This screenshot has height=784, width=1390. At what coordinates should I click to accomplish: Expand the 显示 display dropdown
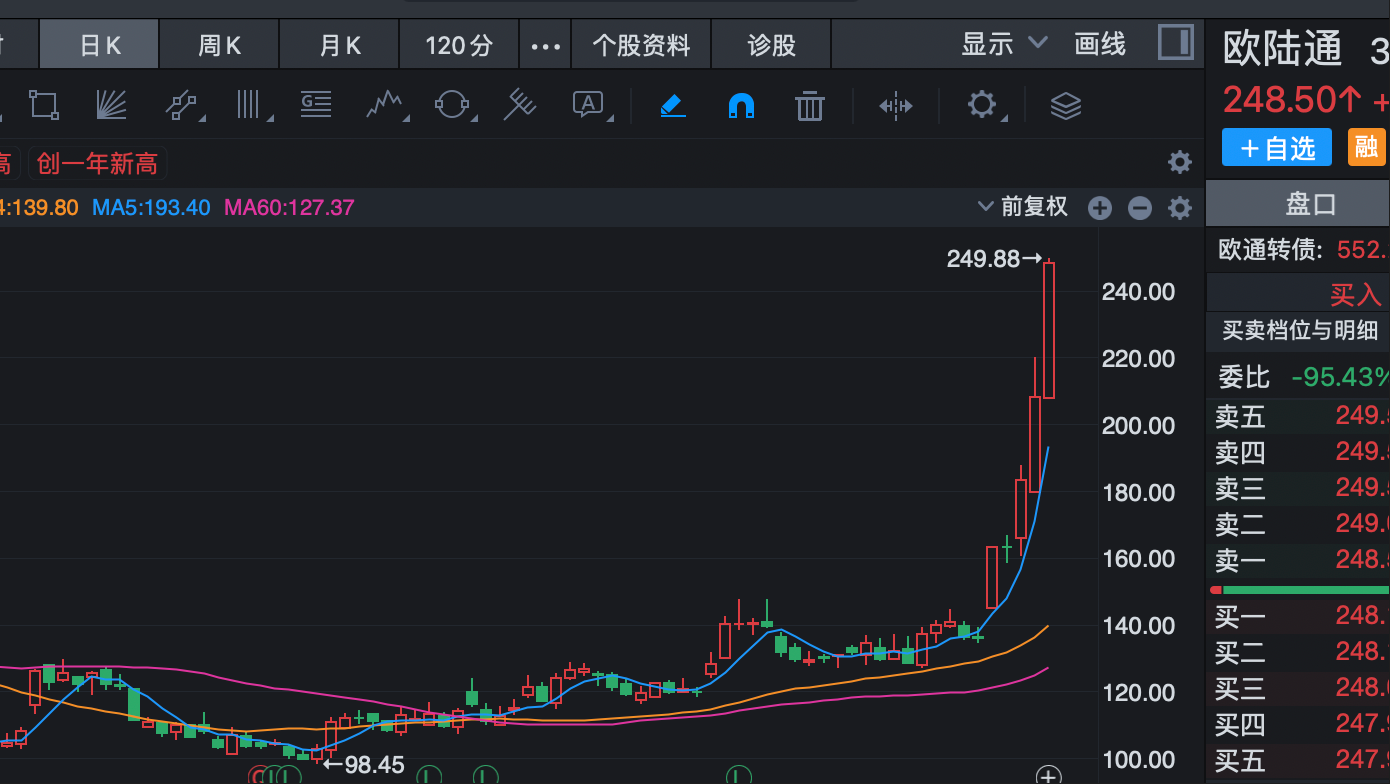1004,44
